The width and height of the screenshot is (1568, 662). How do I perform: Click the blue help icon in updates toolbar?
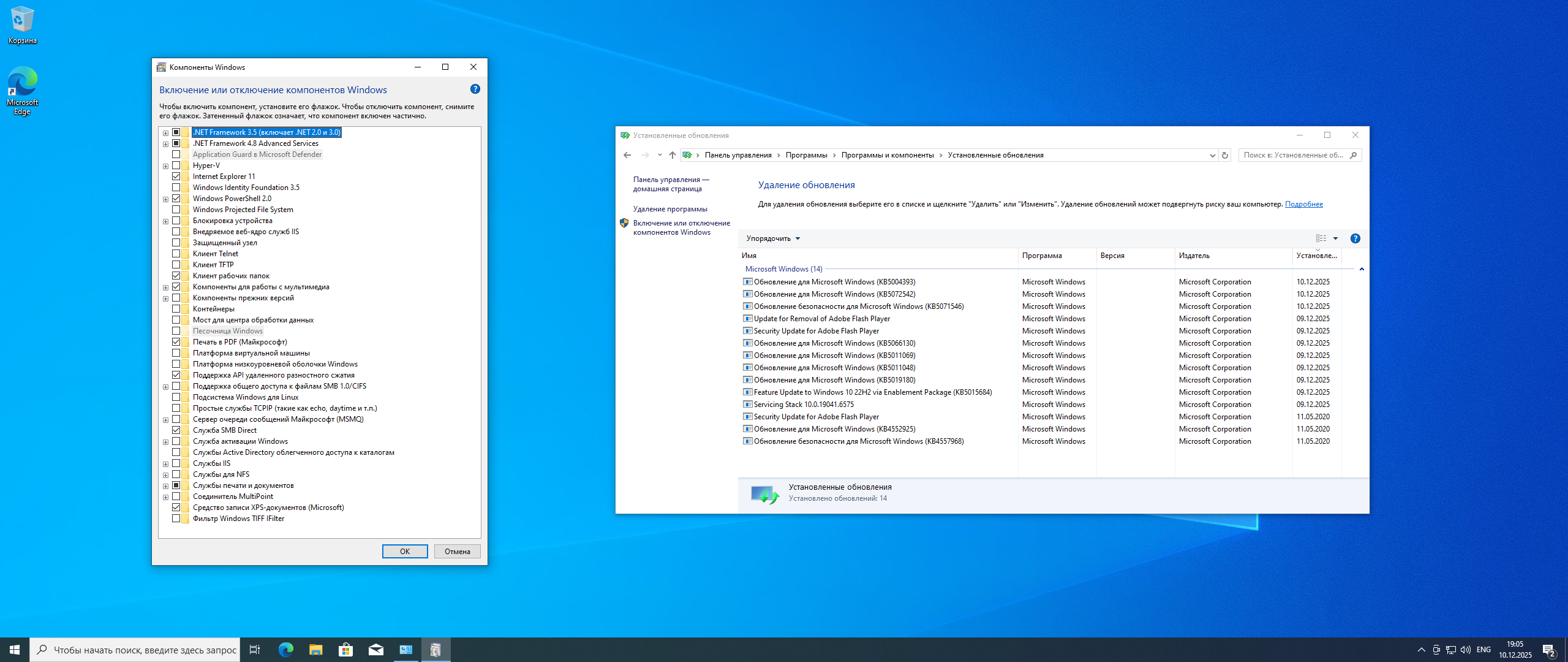[x=1355, y=238]
